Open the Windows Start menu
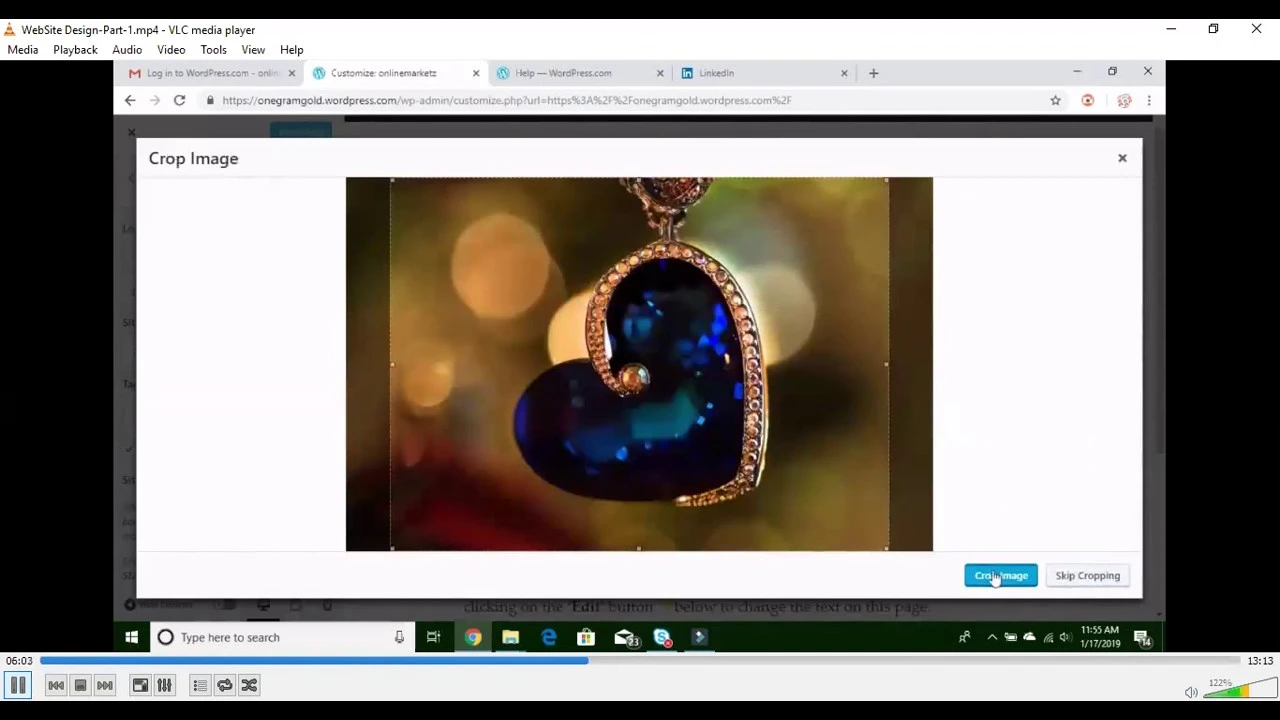1280x720 pixels. (x=131, y=637)
